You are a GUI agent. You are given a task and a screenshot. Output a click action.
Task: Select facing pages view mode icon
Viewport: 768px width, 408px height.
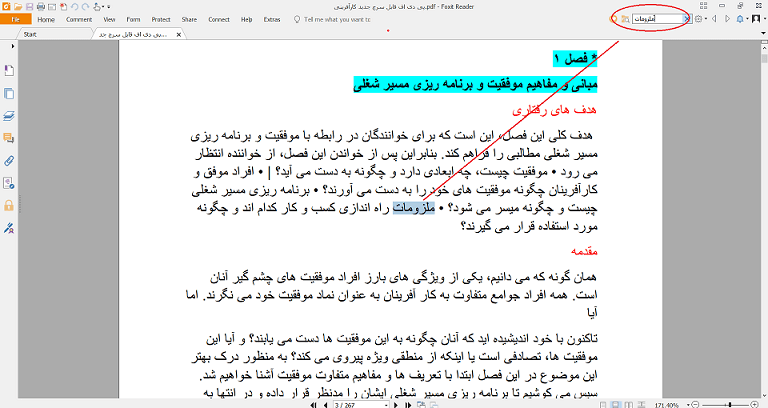[x=629, y=405]
